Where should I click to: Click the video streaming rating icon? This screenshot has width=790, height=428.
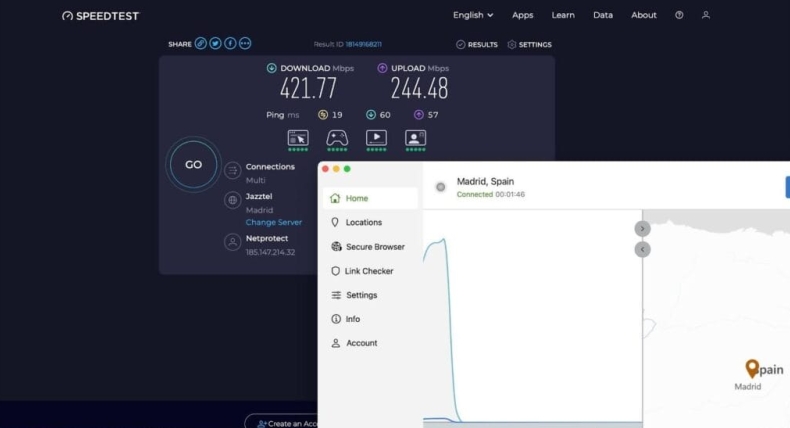click(x=376, y=138)
